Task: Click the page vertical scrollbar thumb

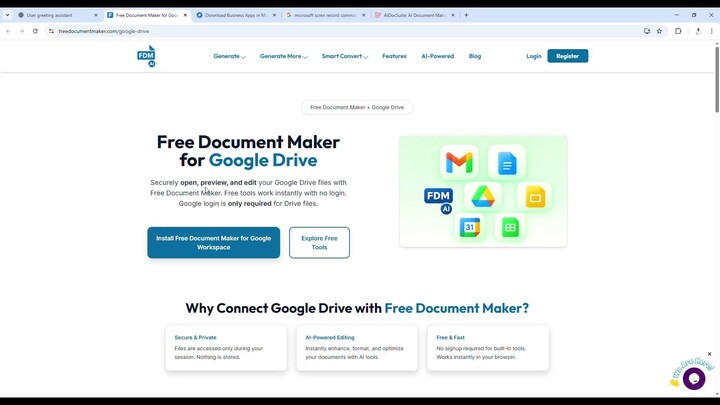Action: 717,78
